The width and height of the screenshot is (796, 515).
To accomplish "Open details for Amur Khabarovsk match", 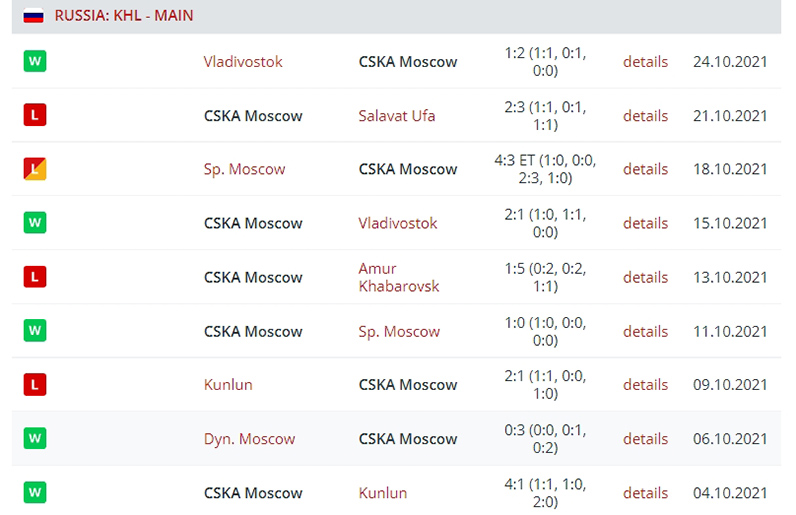I will (645, 278).
